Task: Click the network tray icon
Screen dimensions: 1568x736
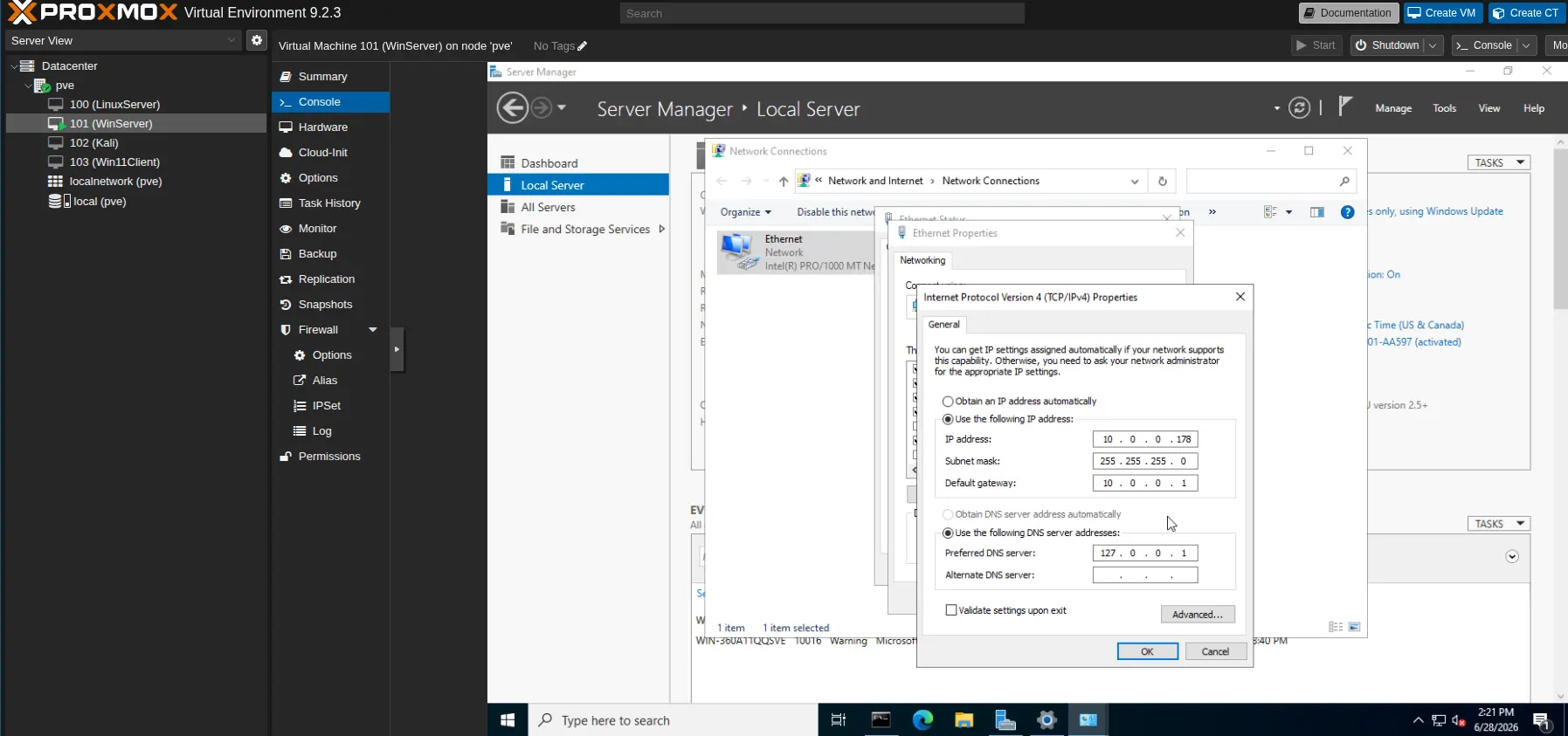Action: click(1439, 721)
